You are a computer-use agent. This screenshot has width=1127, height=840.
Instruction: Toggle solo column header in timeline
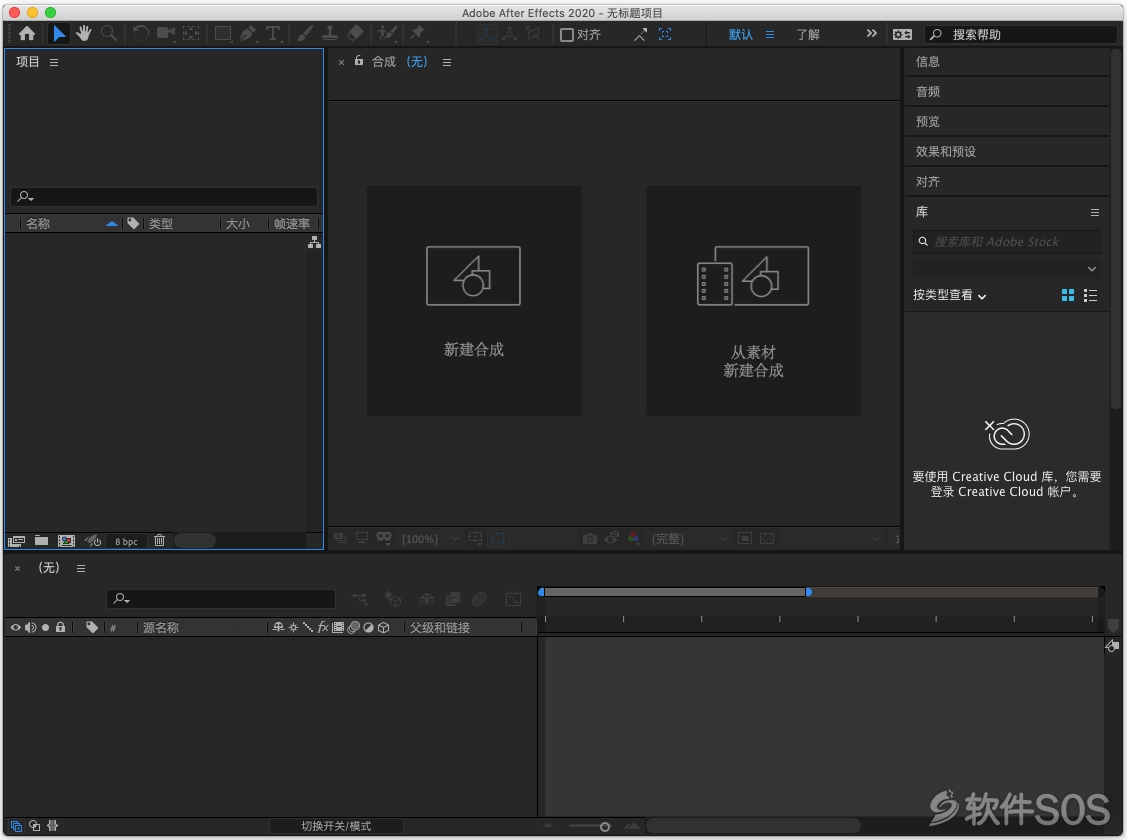[x=45, y=627]
